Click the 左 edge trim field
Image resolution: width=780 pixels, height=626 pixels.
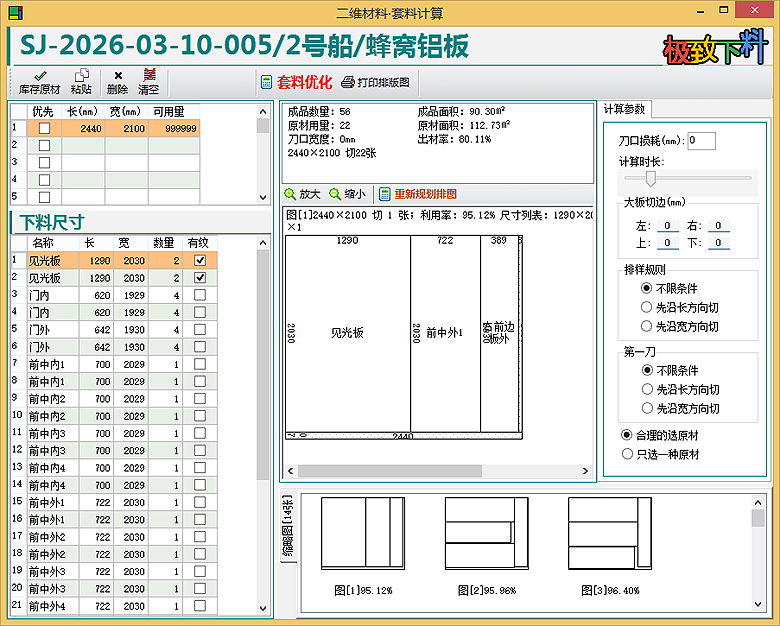click(x=668, y=226)
